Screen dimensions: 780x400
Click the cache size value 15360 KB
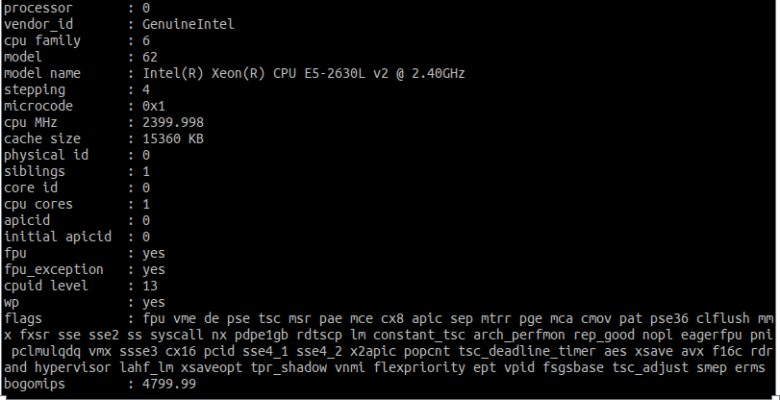[x=173, y=138]
